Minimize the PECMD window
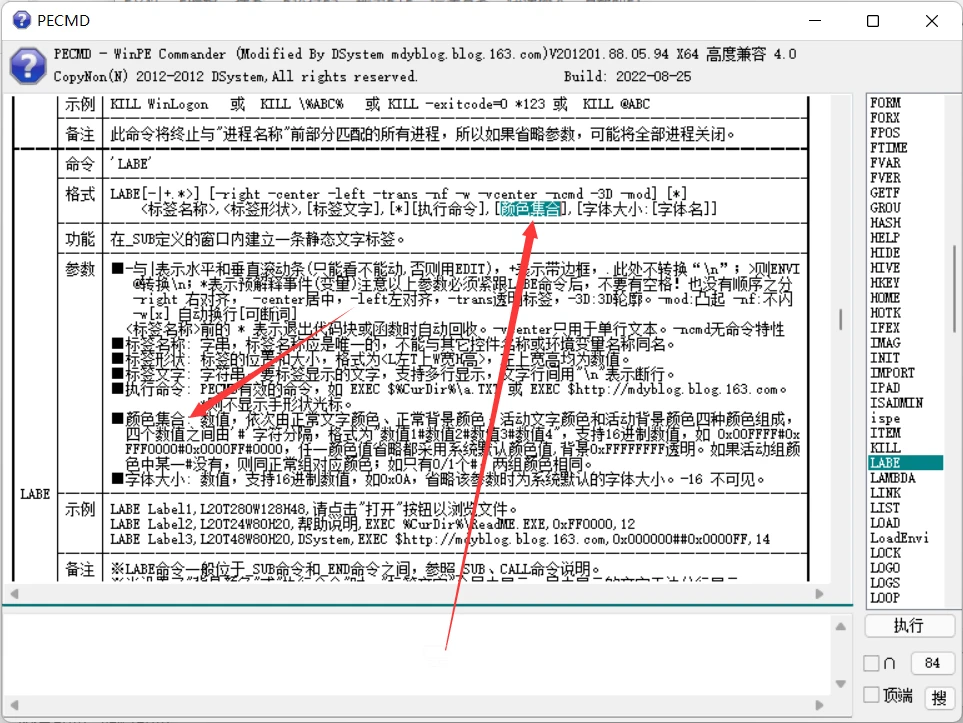The height and width of the screenshot is (723, 963). (815, 21)
